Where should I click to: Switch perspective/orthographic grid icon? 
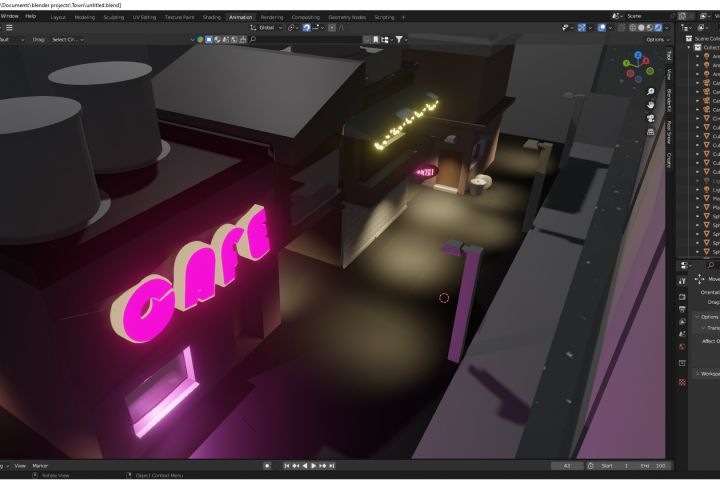(x=651, y=132)
